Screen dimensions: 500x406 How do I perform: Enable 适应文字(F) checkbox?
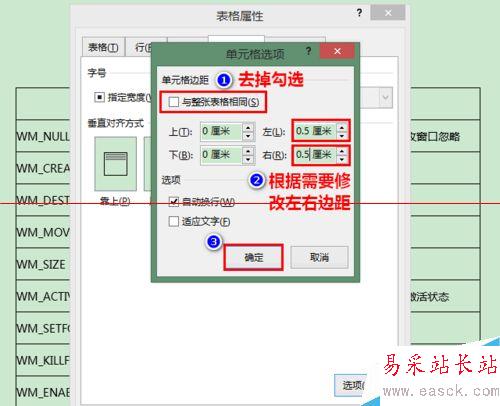click(174, 221)
